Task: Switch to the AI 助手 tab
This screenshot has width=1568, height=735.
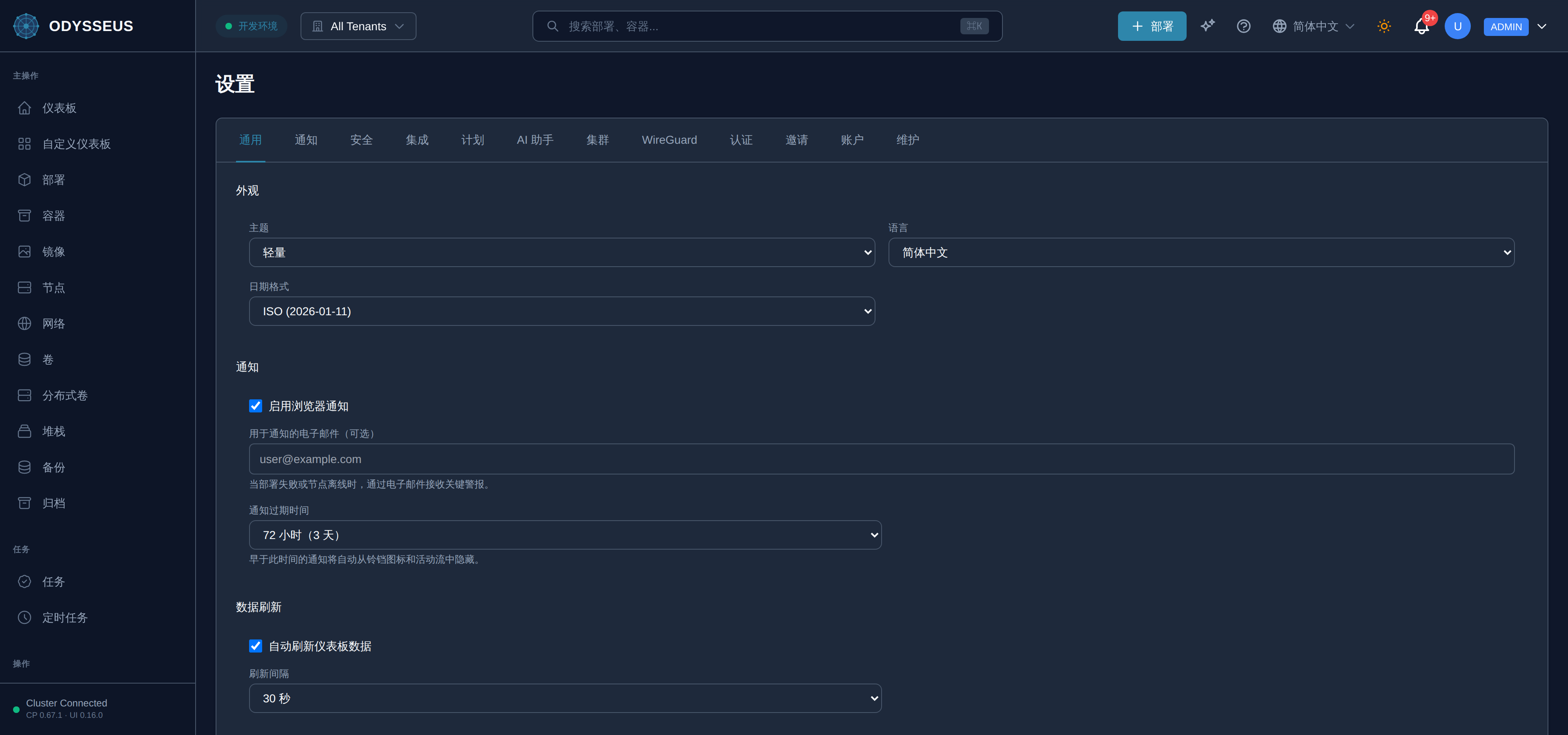Action: click(x=535, y=140)
